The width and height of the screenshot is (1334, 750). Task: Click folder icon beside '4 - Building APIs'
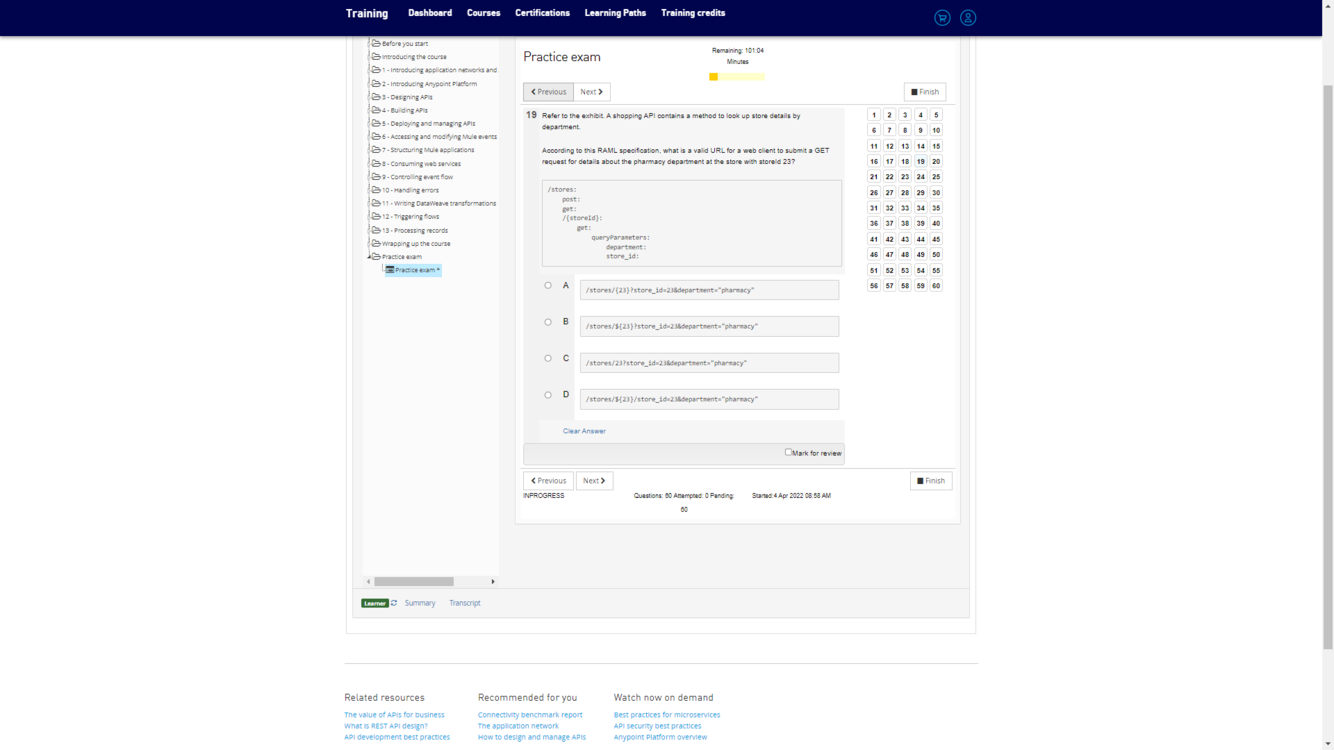[376, 110]
